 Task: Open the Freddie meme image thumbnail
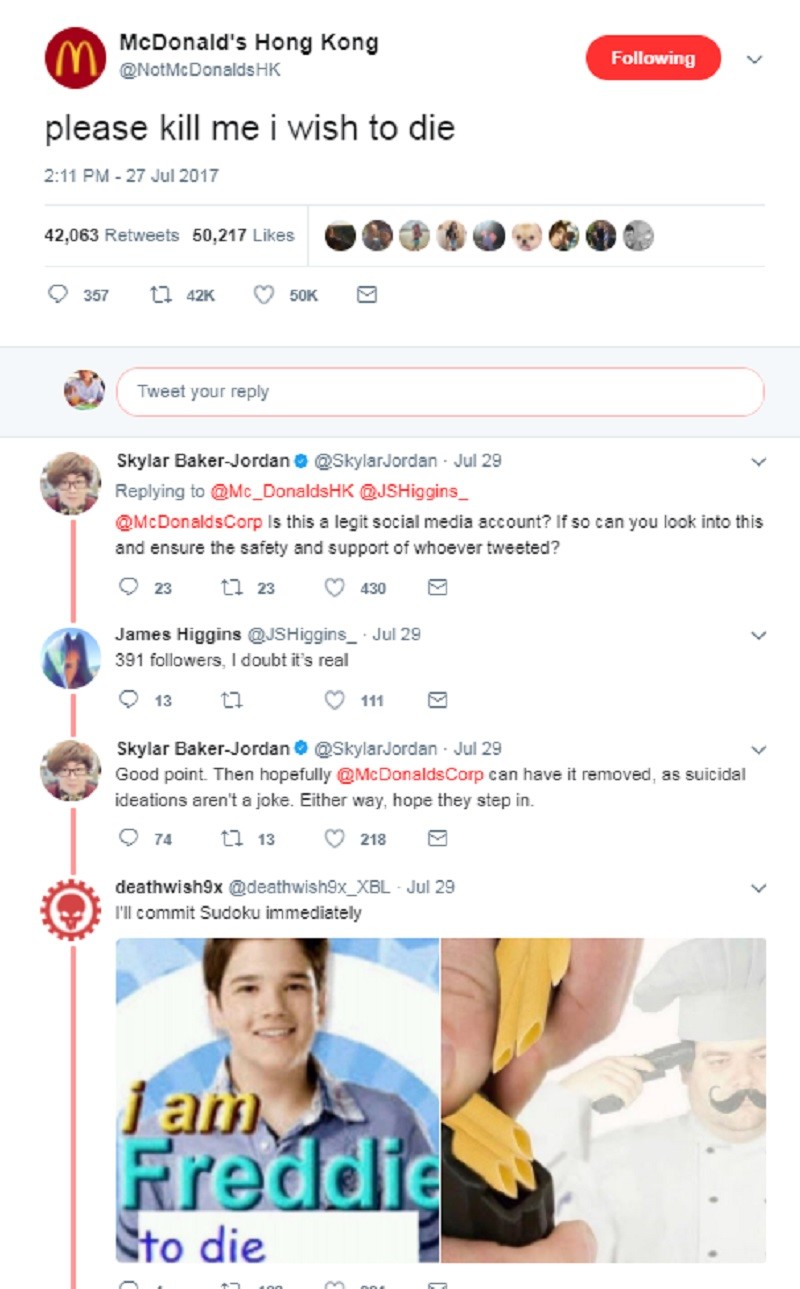278,1099
